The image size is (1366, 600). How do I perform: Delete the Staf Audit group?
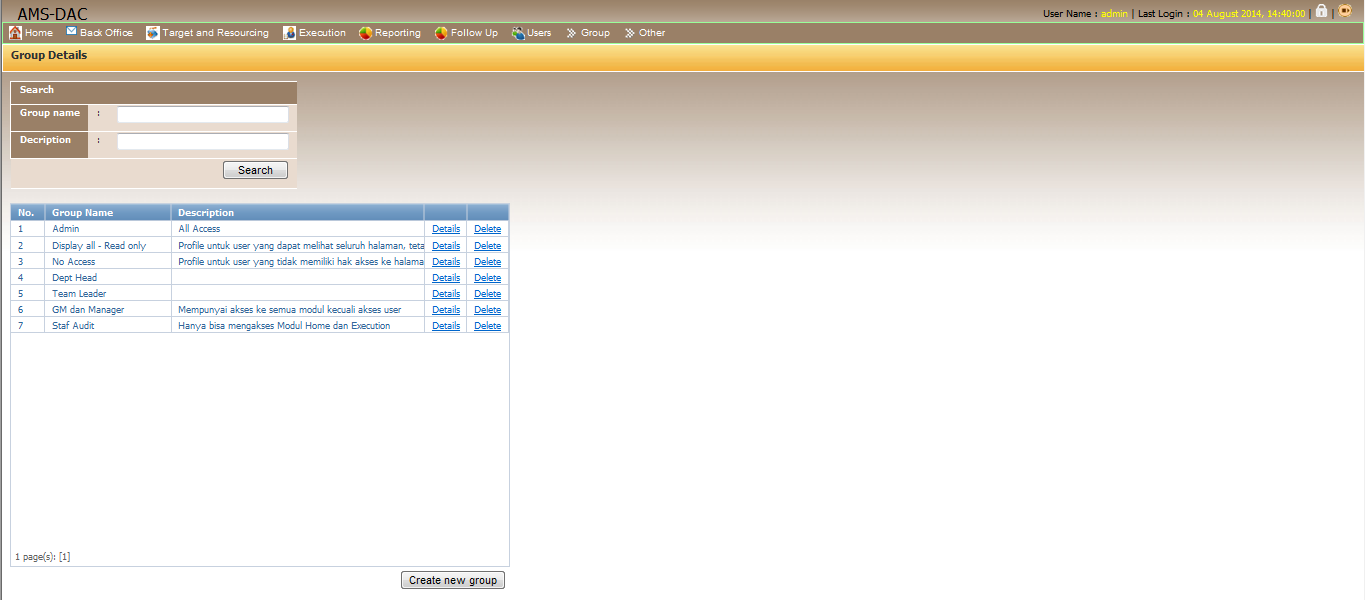(x=488, y=326)
